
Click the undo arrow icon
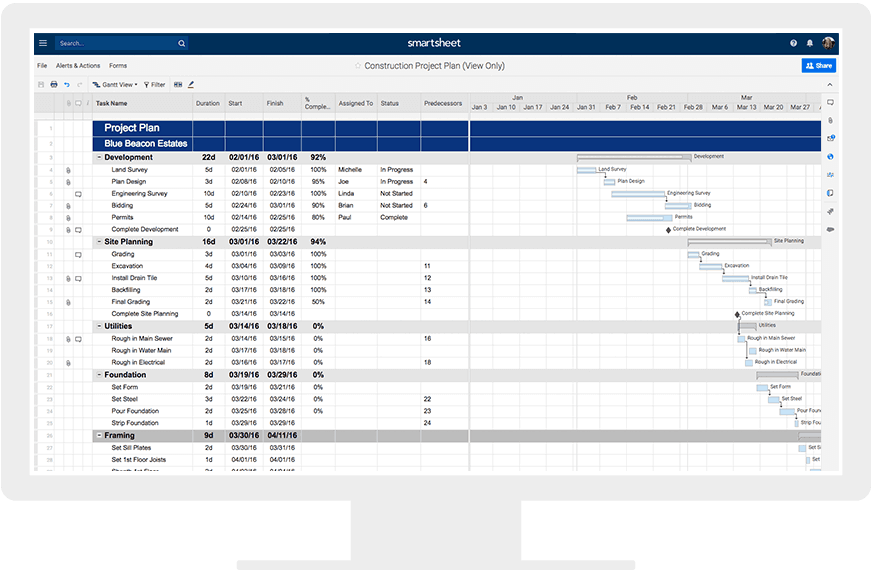coord(67,85)
